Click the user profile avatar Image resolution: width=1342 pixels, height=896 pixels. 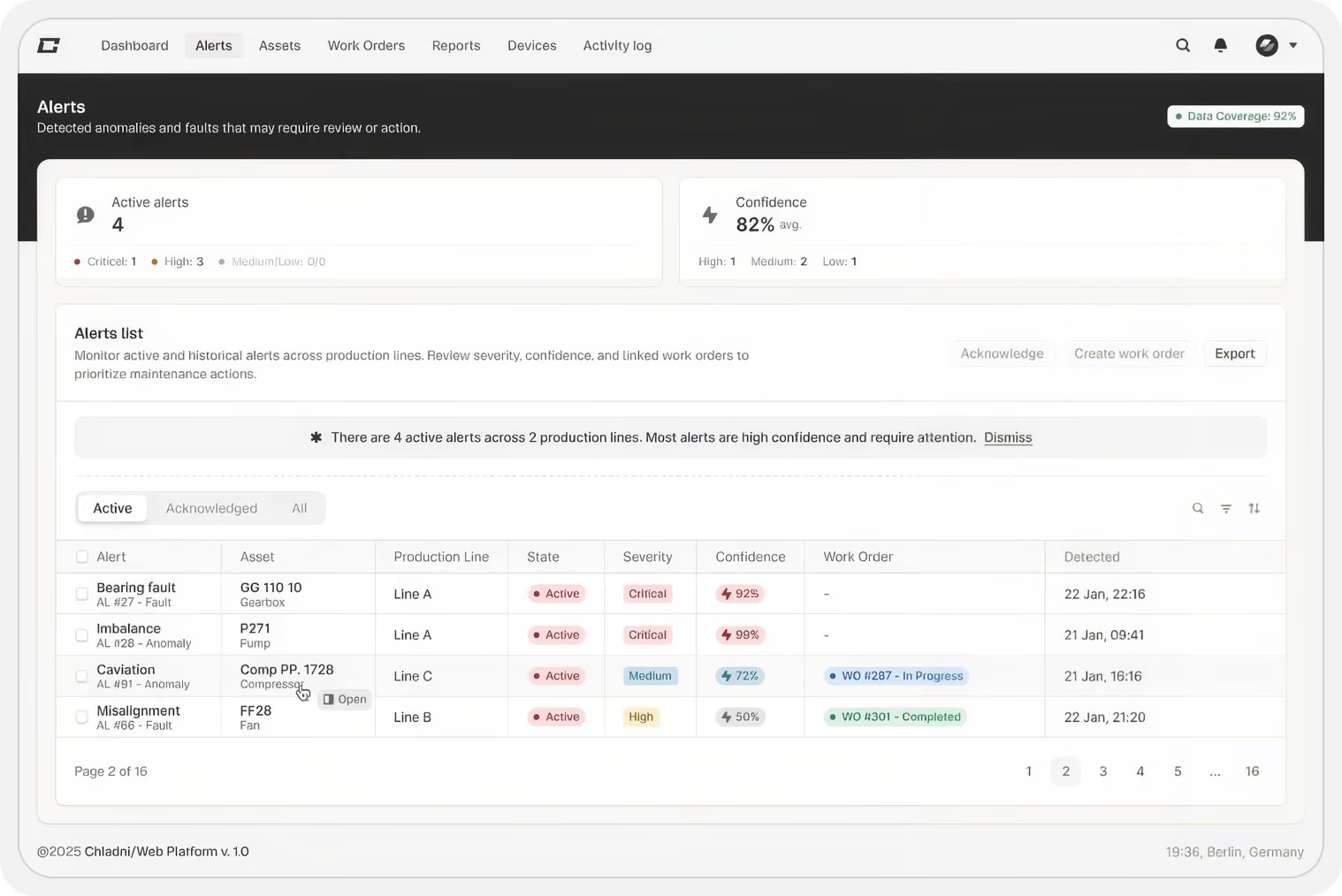coord(1267,45)
